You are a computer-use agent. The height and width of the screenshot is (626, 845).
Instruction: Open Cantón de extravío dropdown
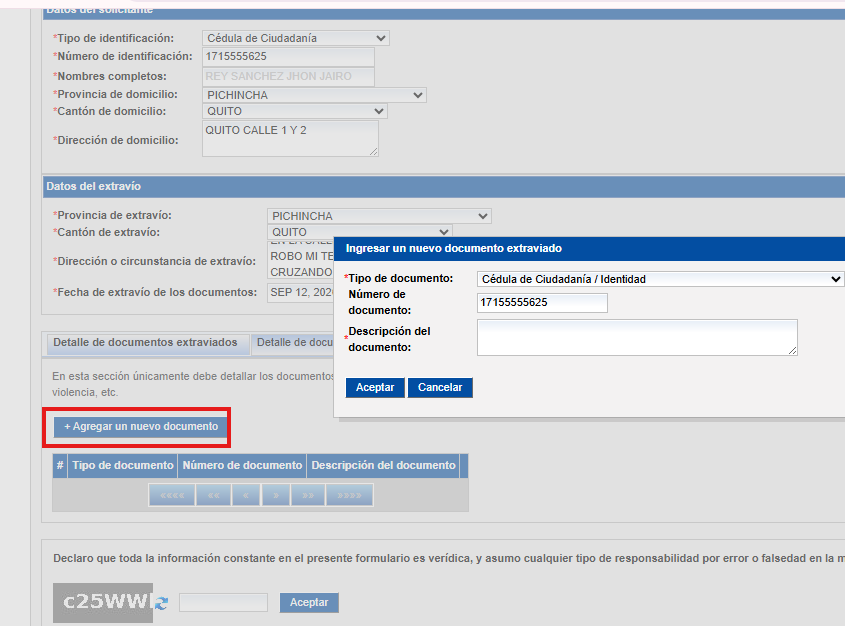click(359, 232)
